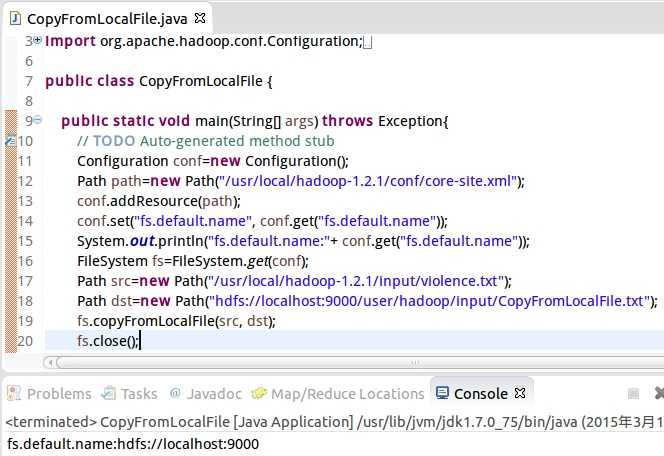Place cursor at "fs.close();" on line 20
Image resolution: width=664 pixels, height=456 pixels.
click(x=108, y=341)
